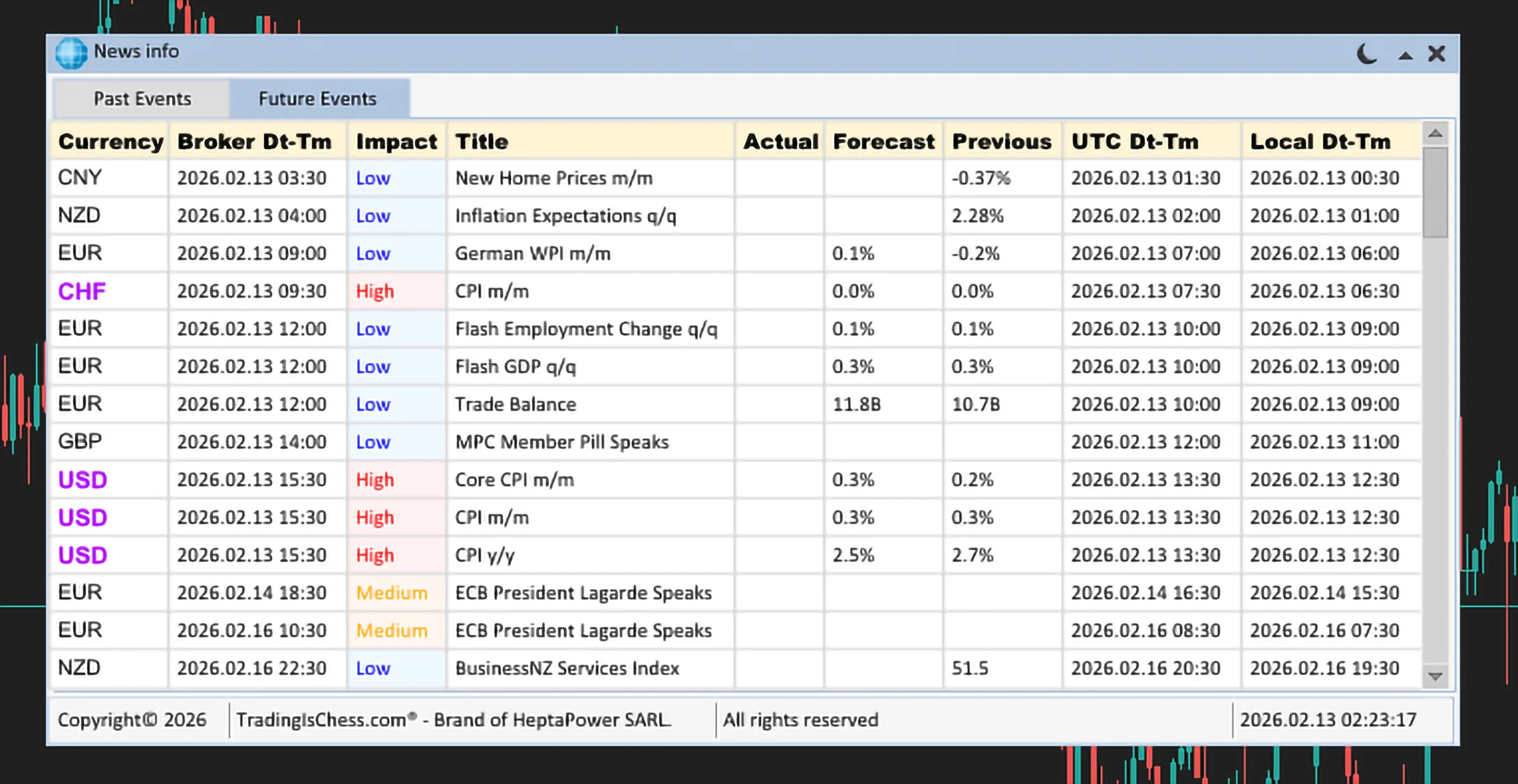Screen dimensions: 1518x784
Task: Select the USD Core CPI m/m row
Action: (x=514, y=480)
